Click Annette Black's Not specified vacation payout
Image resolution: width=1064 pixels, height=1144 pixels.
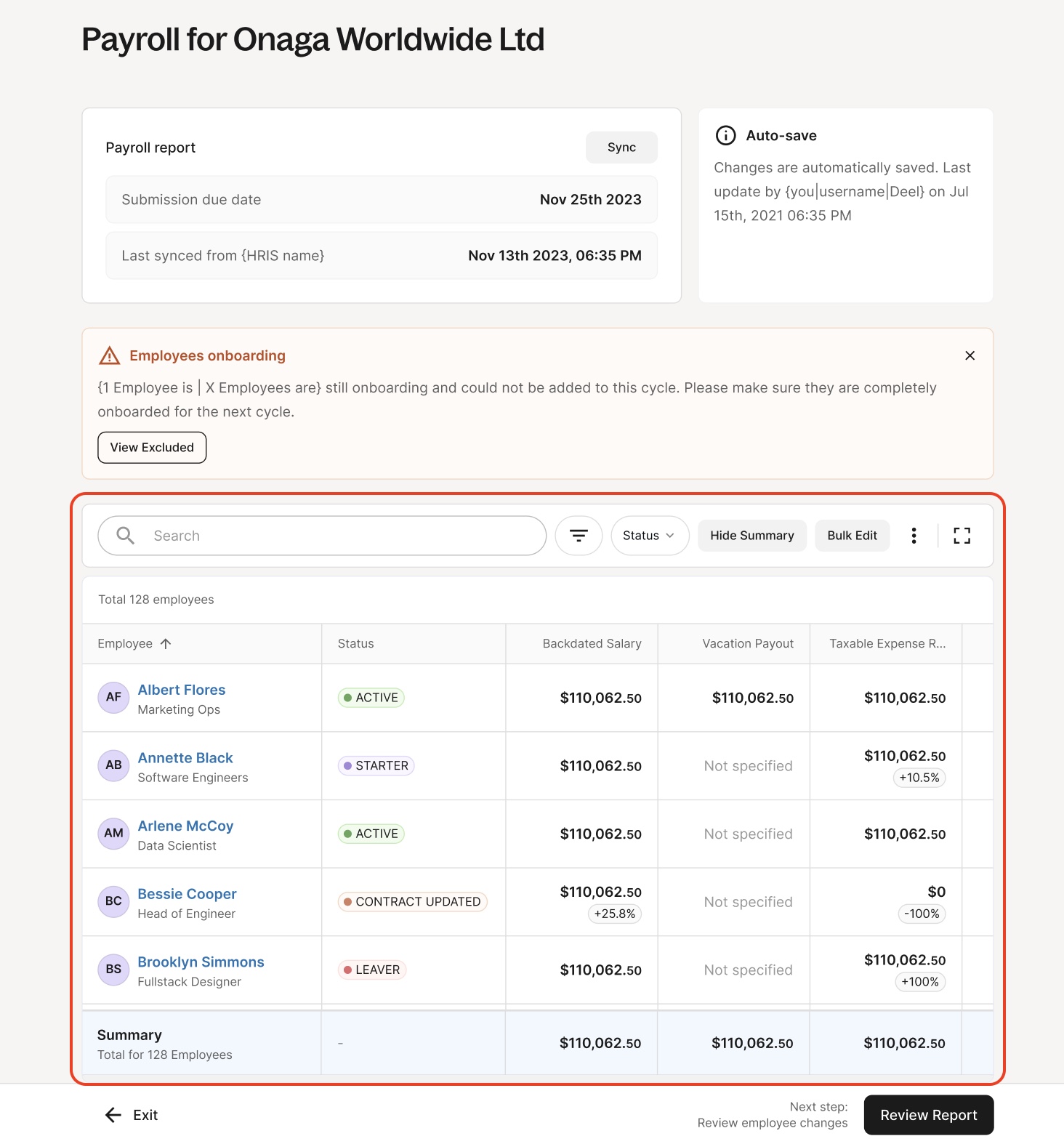[x=748, y=766]
